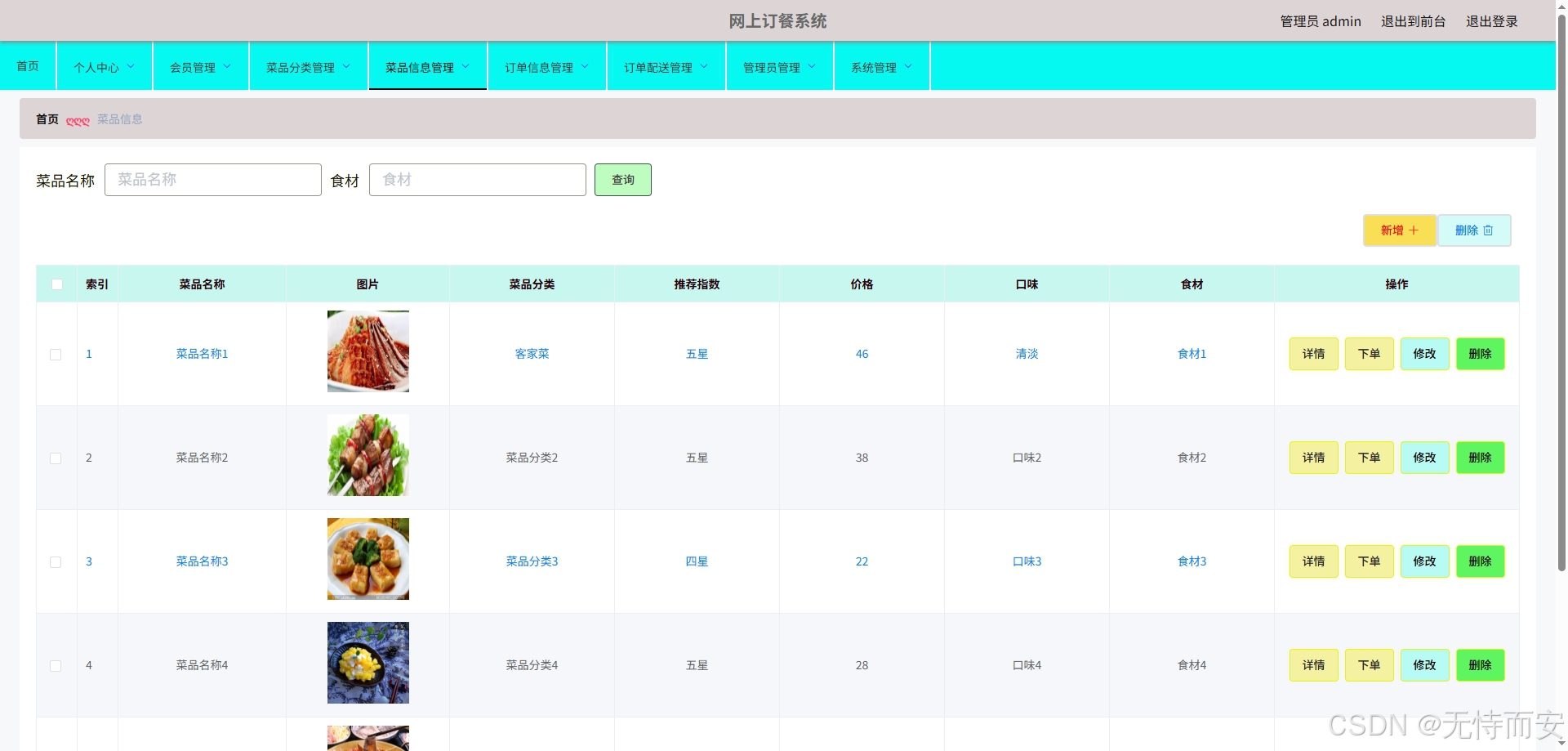Open the tofu image thumbnail for 菜品名称3
This screenshot has width=1568, height=751.
368,559
